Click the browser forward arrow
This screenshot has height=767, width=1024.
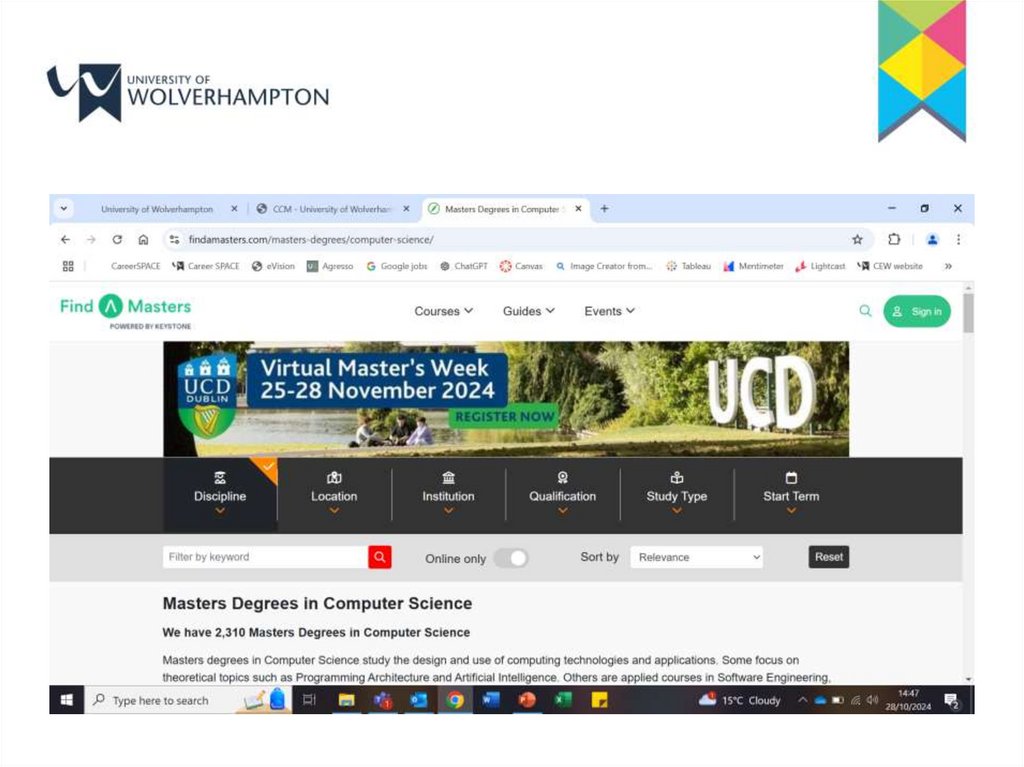91,240
